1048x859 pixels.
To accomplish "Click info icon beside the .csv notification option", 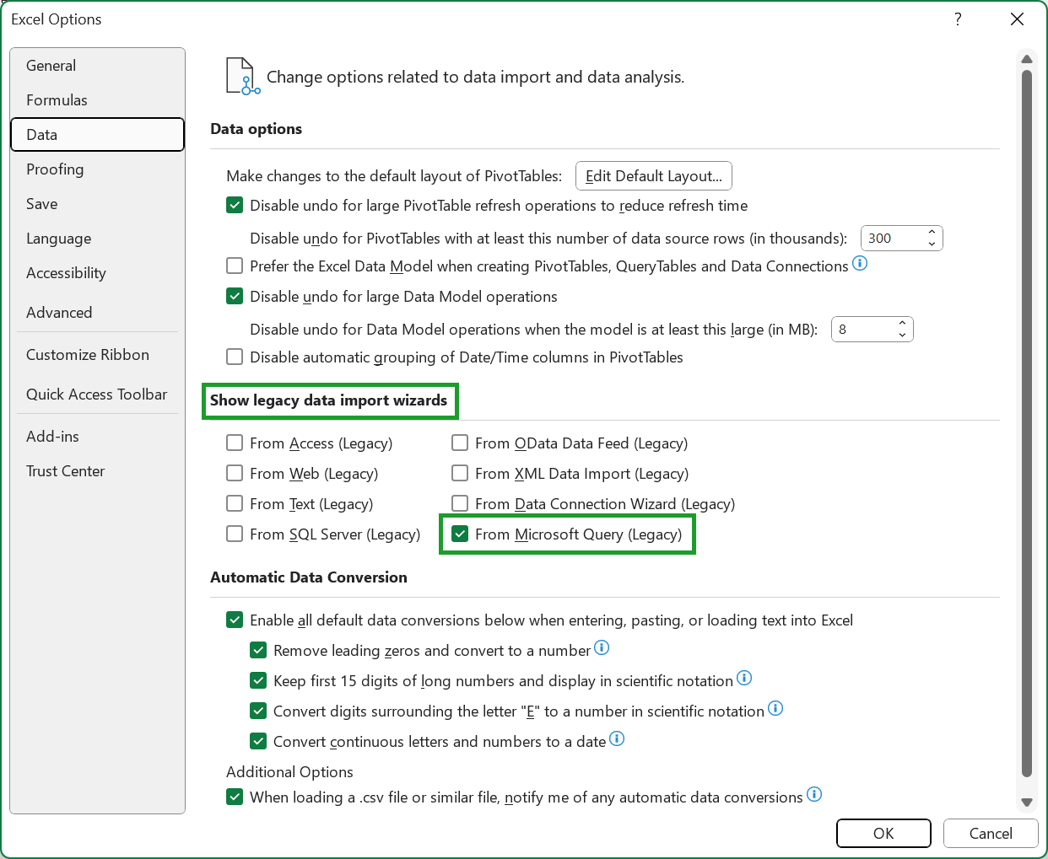I will click(x=815, y=795).
